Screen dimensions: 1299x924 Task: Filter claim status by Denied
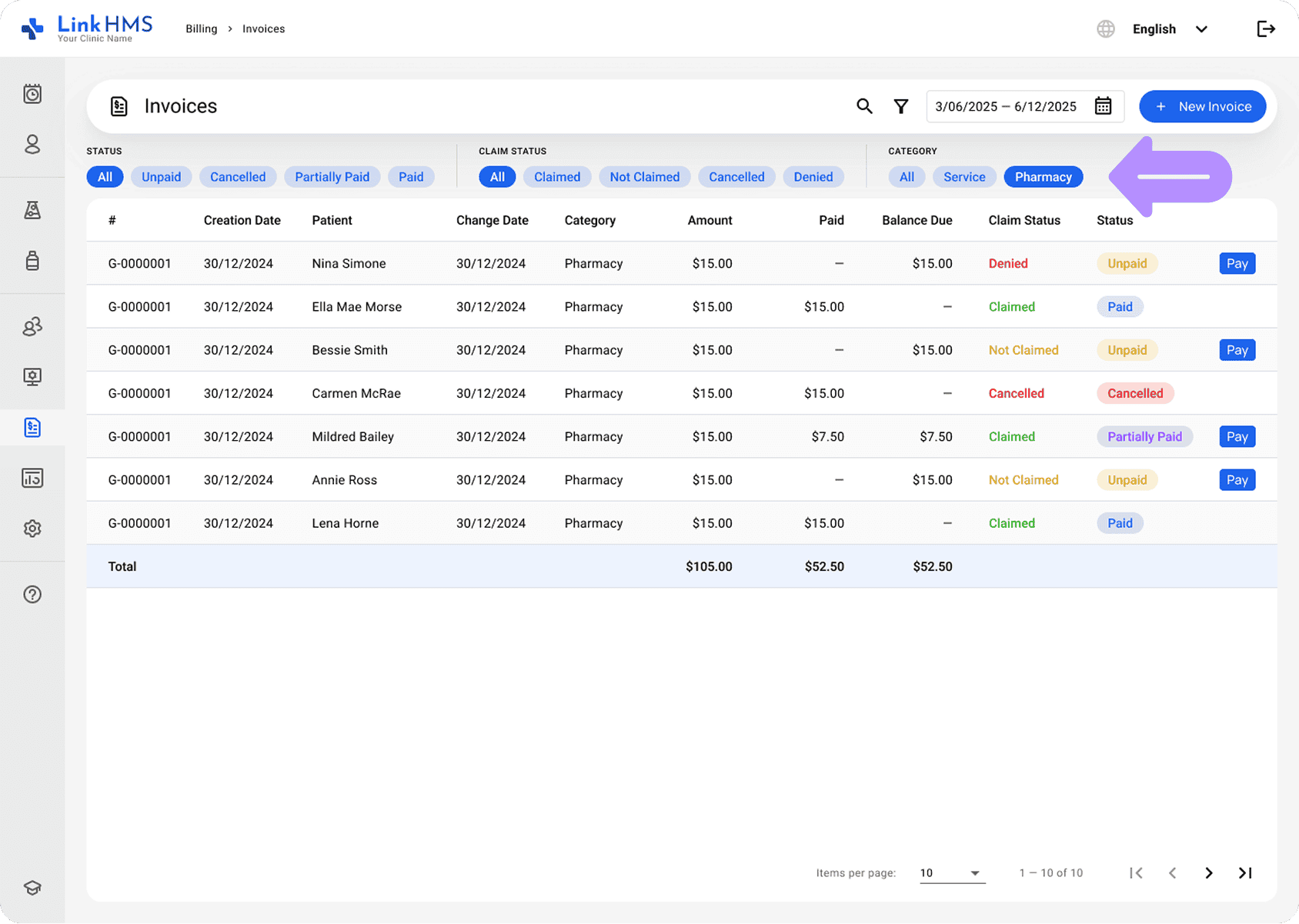pyautogui.click(x=813, y=177)
